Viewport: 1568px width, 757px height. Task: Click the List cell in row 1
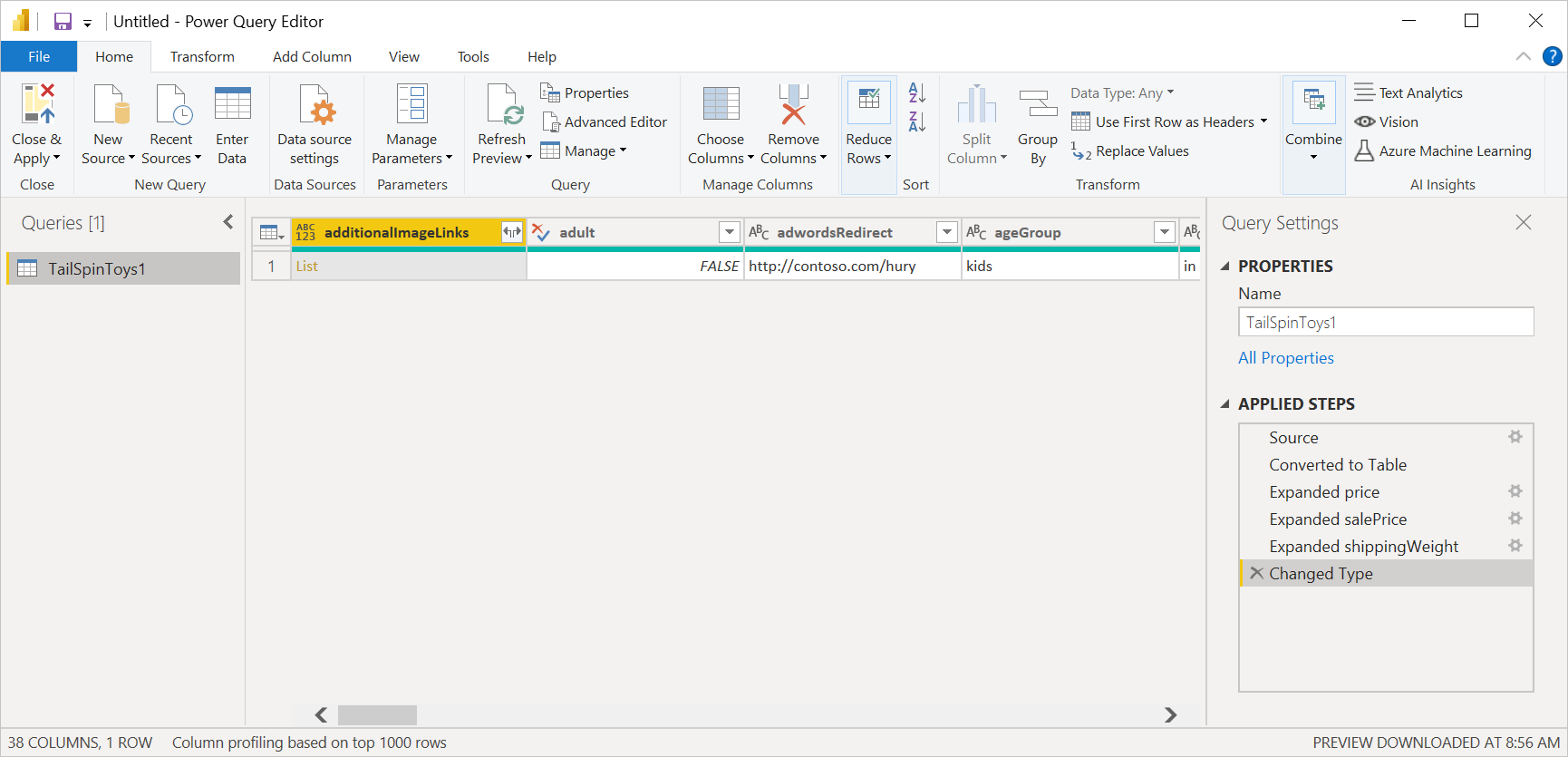pos(409,267)
